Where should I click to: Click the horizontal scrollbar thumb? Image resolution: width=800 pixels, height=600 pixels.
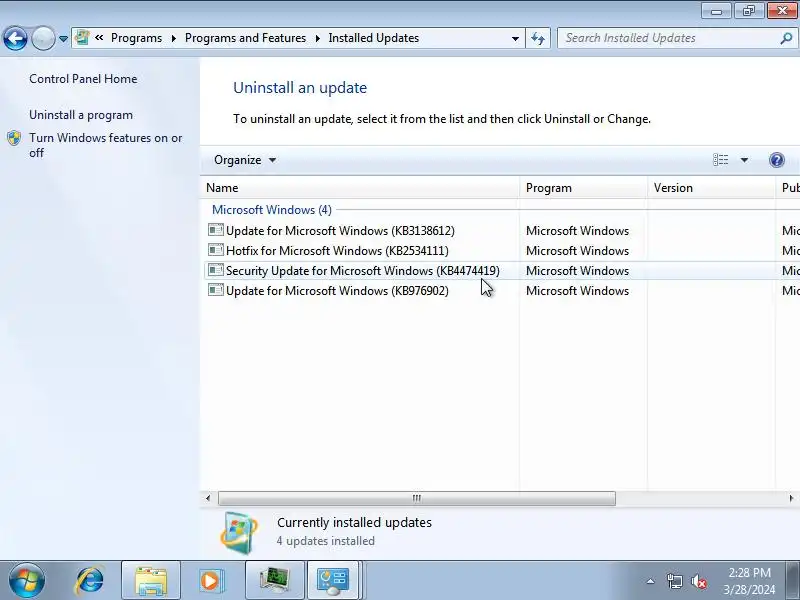pyautogui.click(x=417, y=498)
